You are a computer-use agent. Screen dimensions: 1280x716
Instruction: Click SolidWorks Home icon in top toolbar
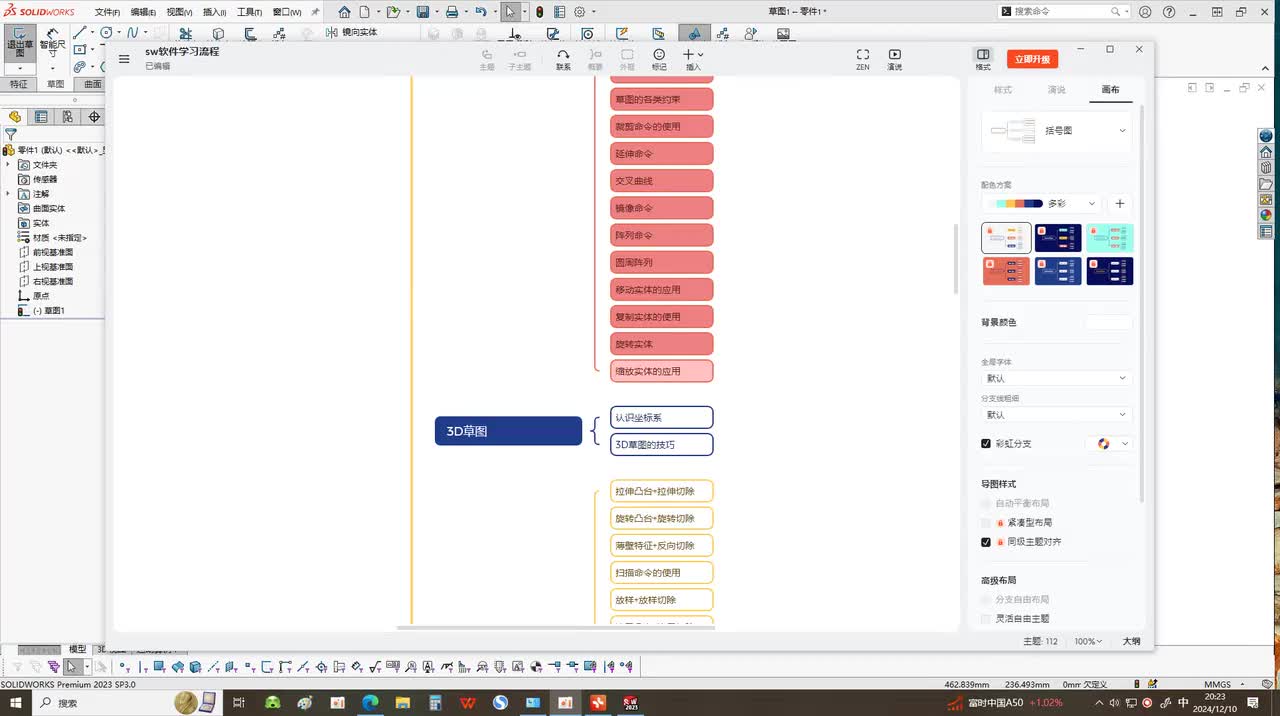tap(344, 12)
